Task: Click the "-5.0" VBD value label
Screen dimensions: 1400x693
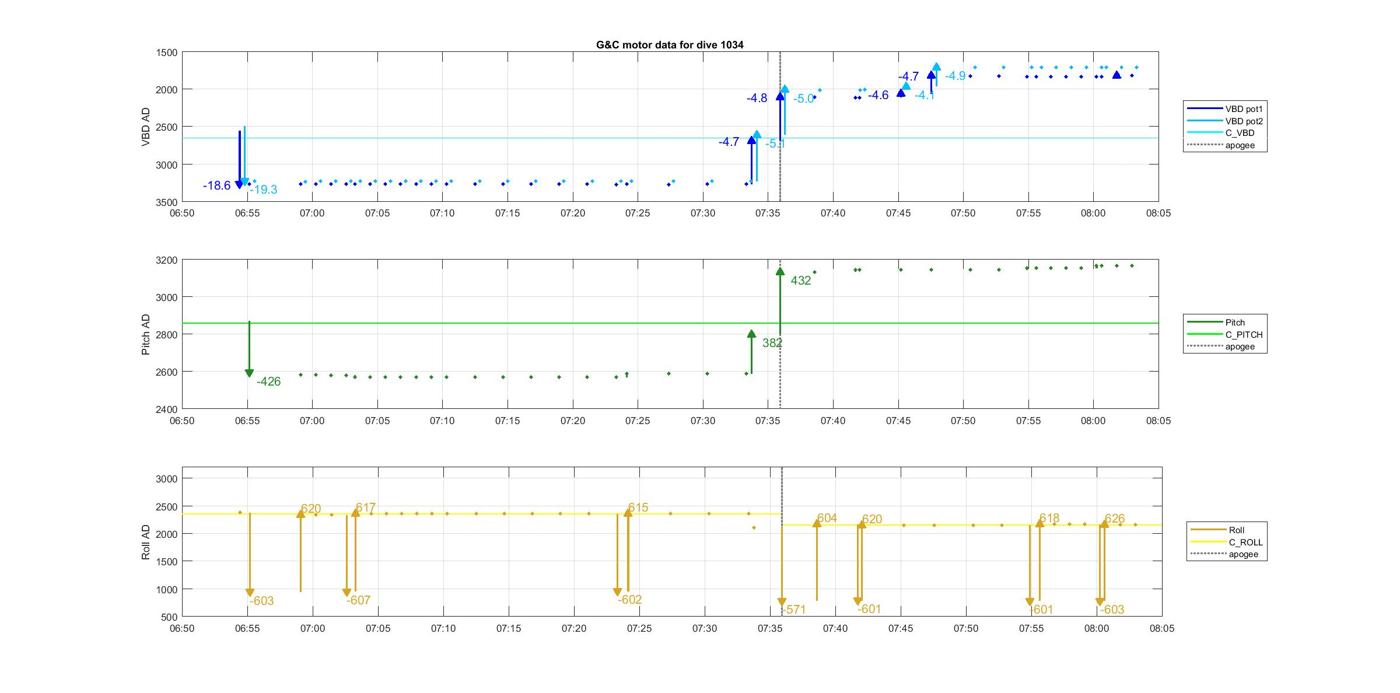Action: pos(804,99)
